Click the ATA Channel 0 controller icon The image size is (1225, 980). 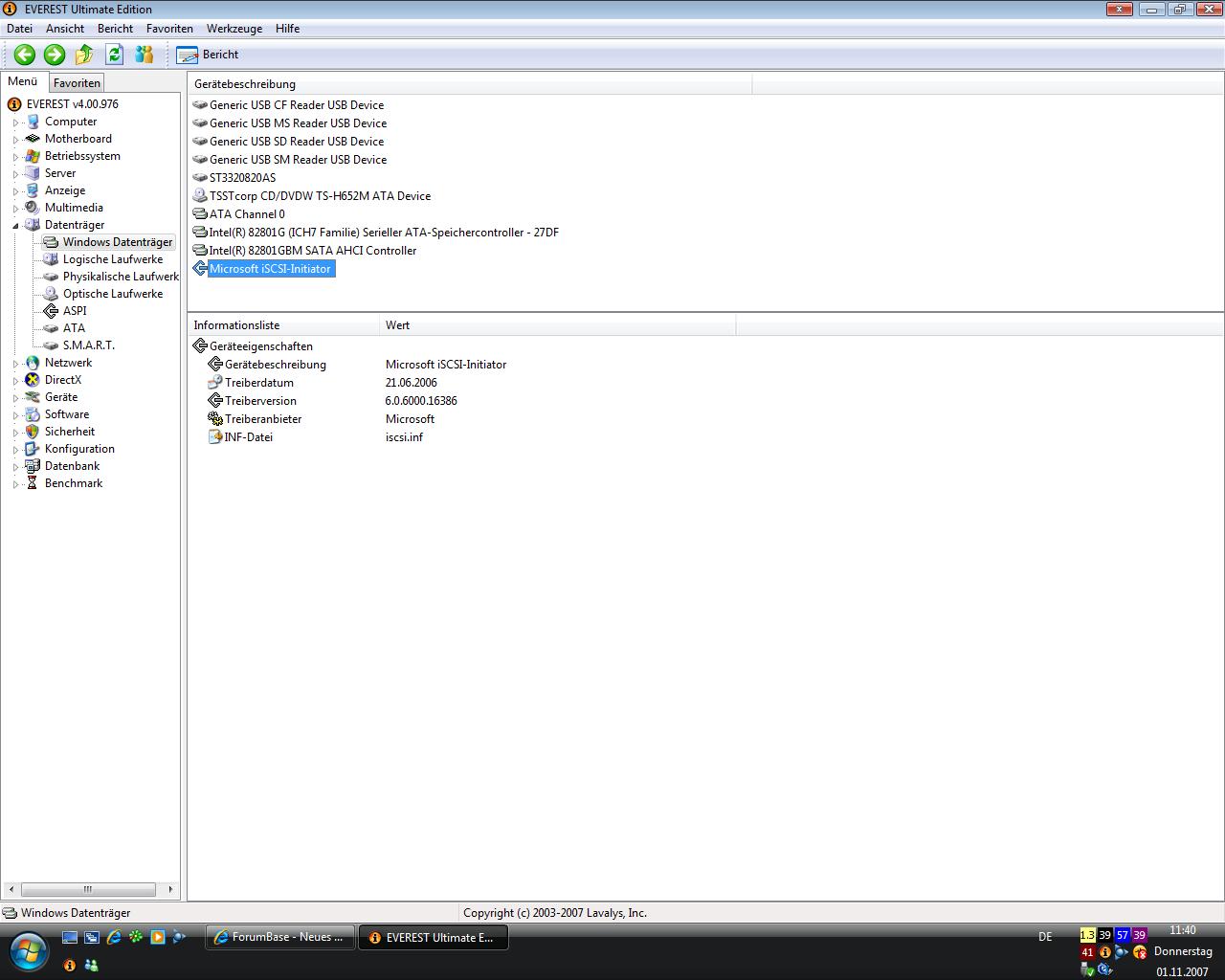tap(200, 214)
